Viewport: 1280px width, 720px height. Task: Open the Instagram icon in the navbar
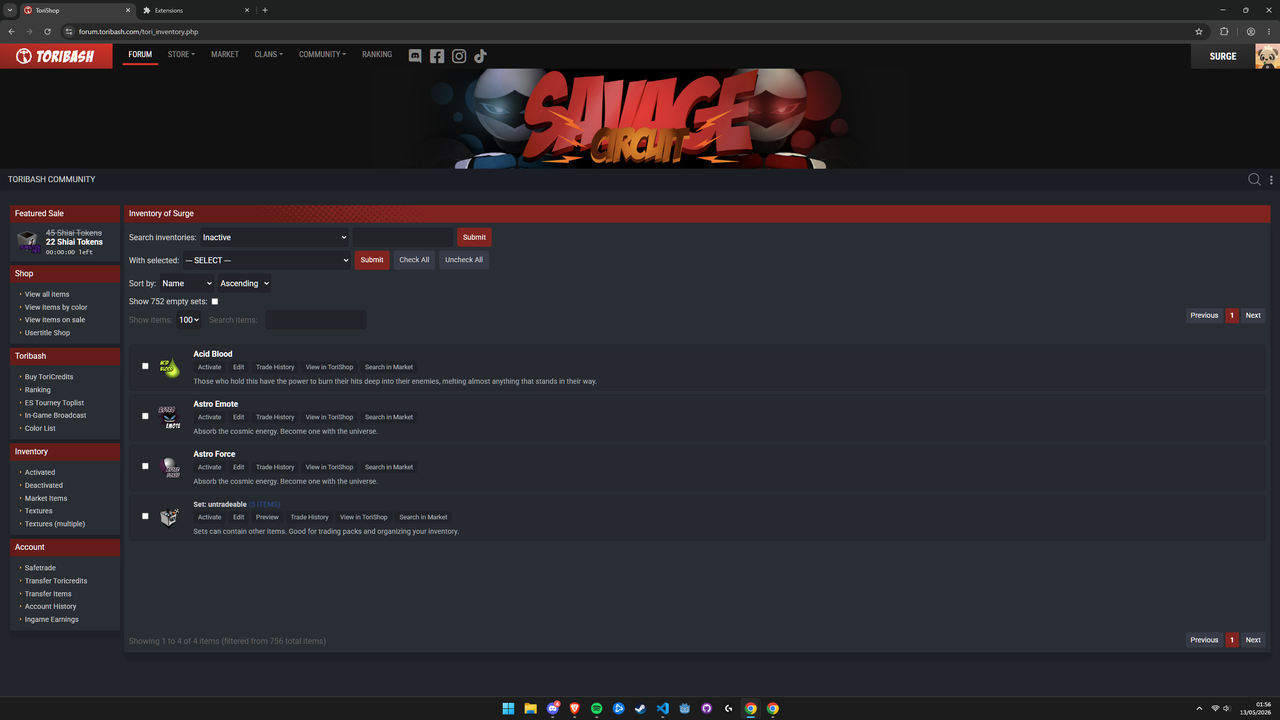(x=459, y=56)
